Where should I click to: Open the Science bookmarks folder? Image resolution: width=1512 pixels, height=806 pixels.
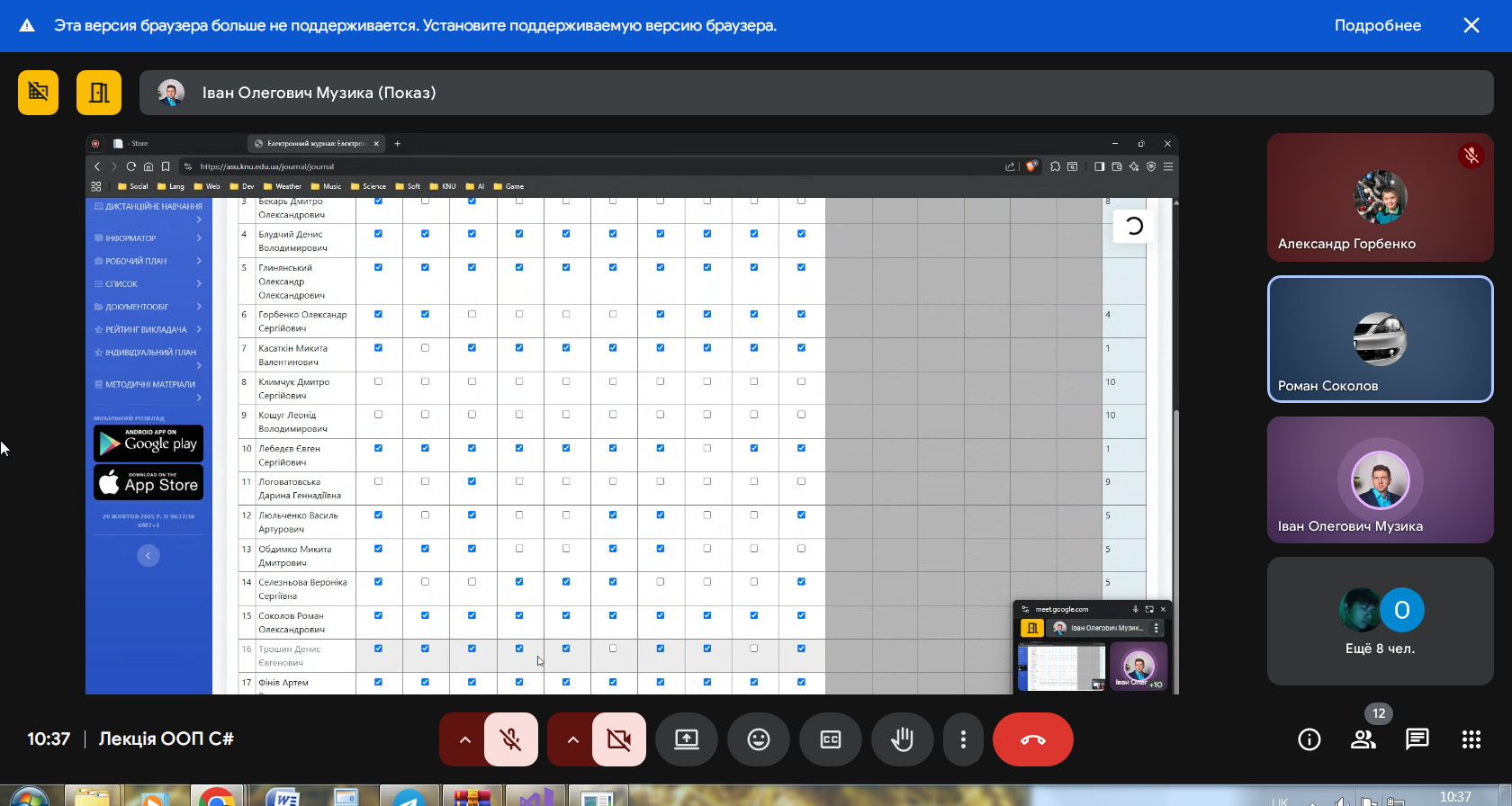coord(369,186)
